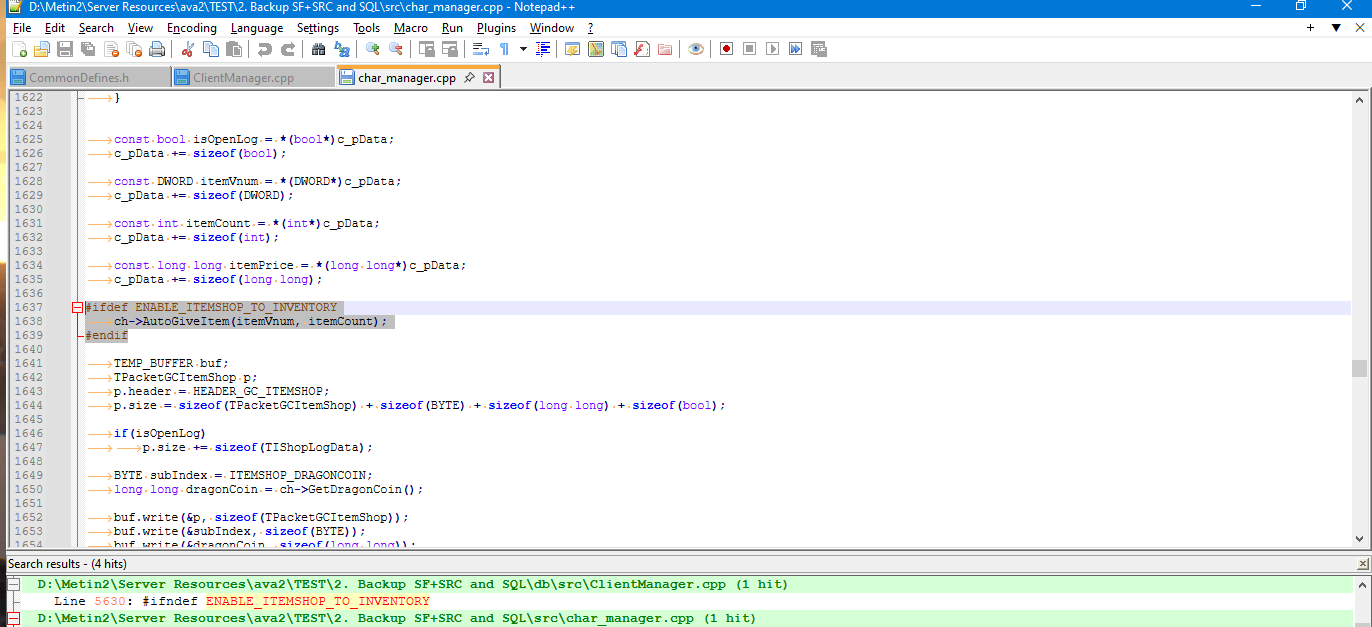1372x627 pixels.
Task: Click the editor vertical scrollbar thumb
Action: pyautogui.click(x=1359, y=369)
